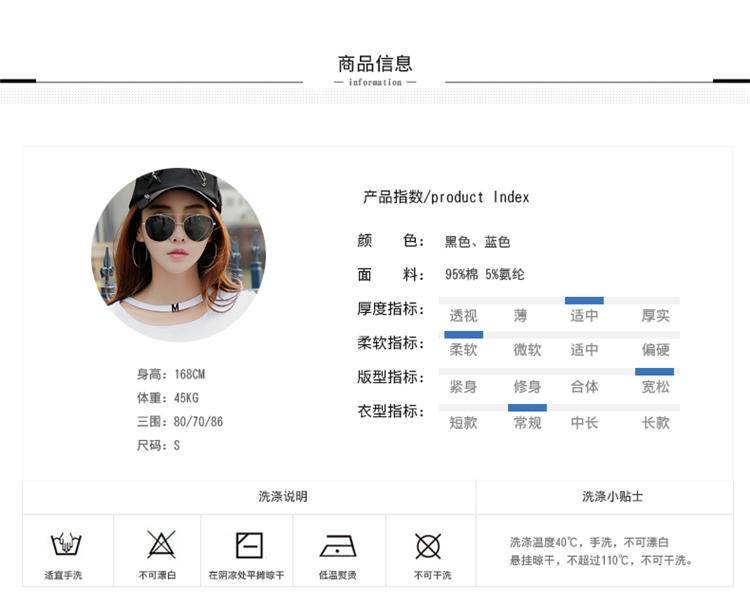Click the blue thickness indicator bar above 适中
The image size is (750, 605).
point(584,300)
